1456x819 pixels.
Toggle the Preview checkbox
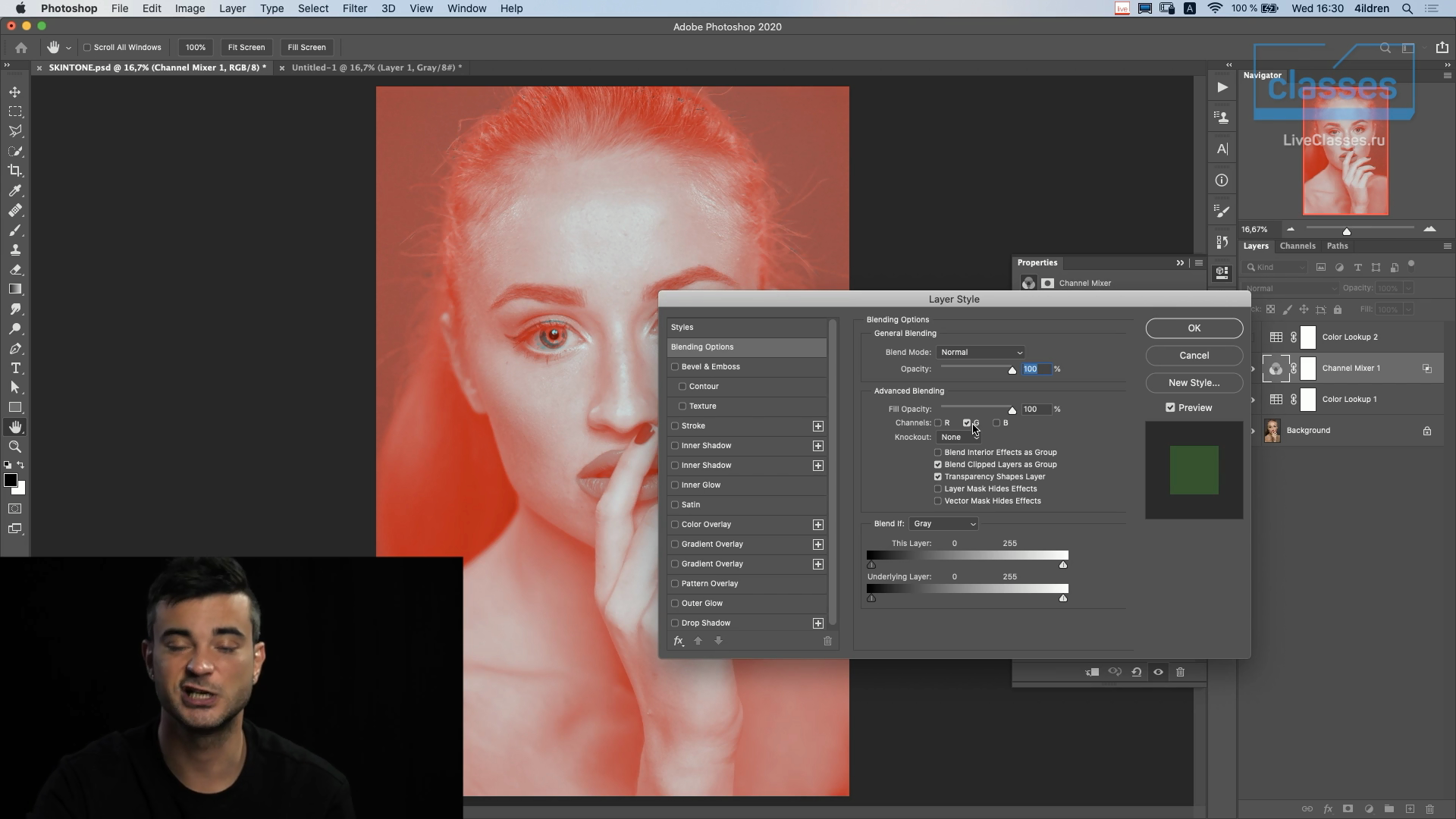pos(1170,408)
